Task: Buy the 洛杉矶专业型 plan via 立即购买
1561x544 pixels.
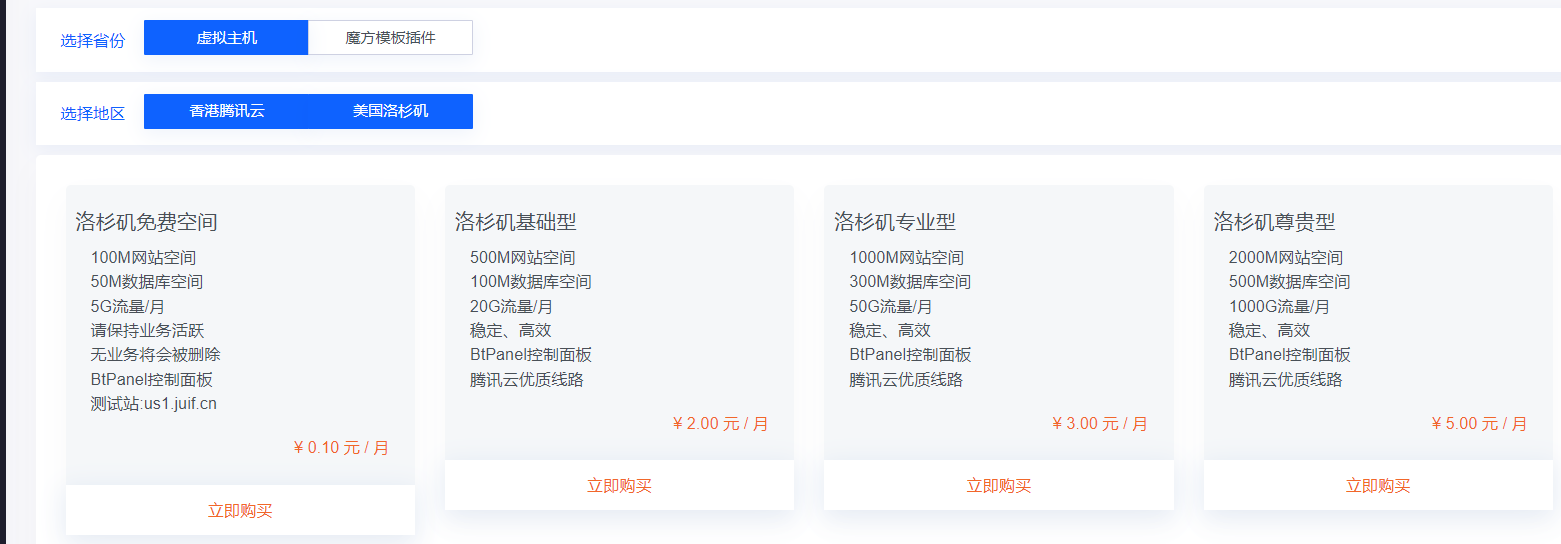Action: 999,486
